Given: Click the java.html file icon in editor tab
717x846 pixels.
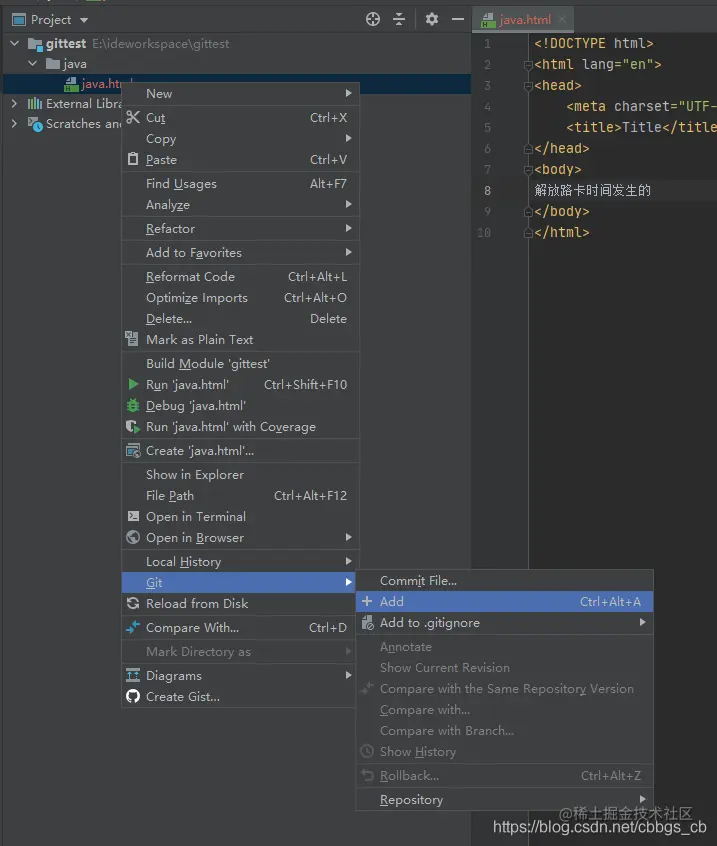Looking at the screenshot, I should 488,21.
